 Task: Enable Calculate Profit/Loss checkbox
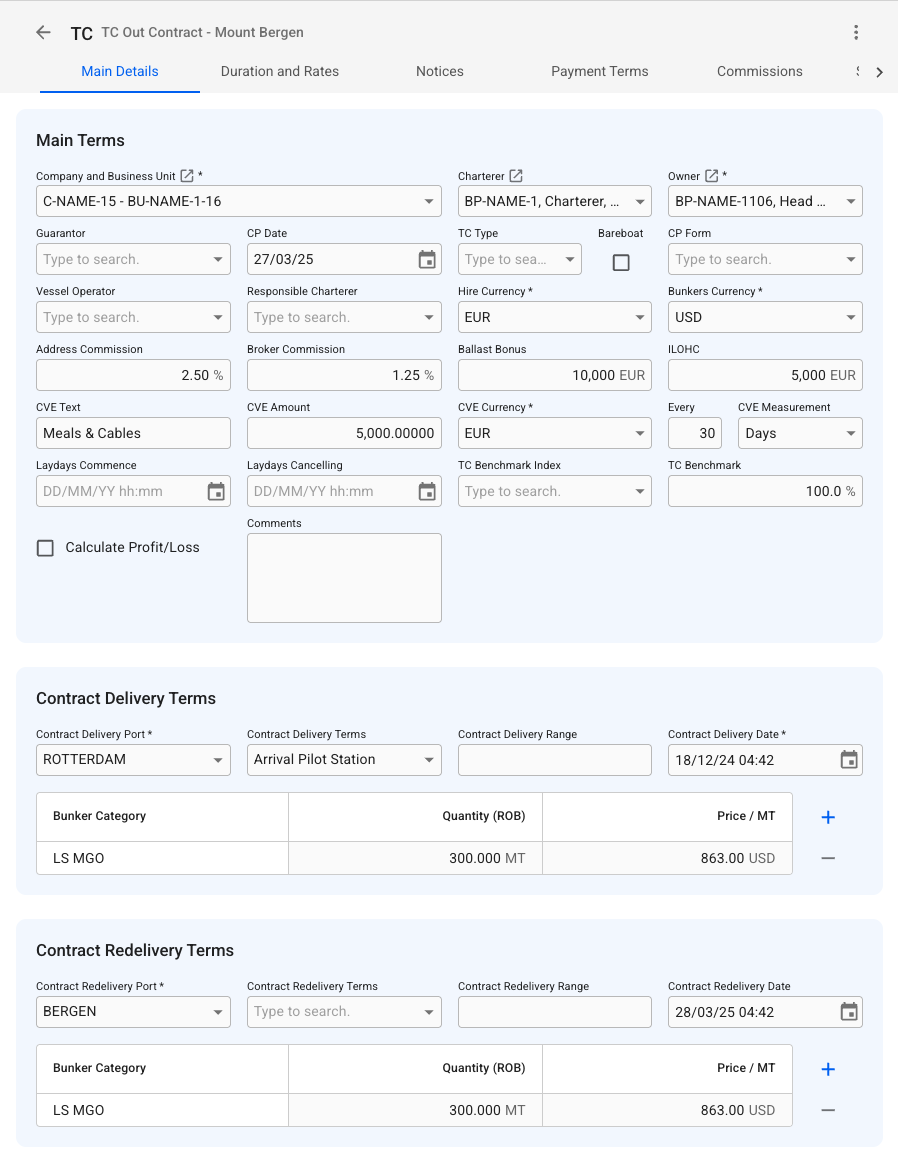45,548
